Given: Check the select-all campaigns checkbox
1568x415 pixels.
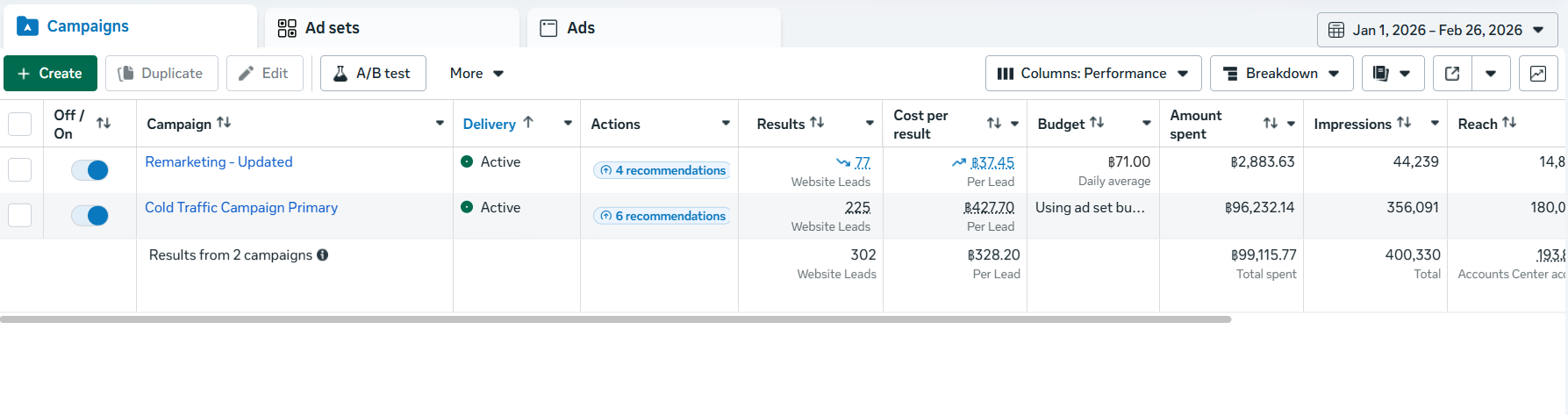Looking at the screenshot, I should coord(19,124).
